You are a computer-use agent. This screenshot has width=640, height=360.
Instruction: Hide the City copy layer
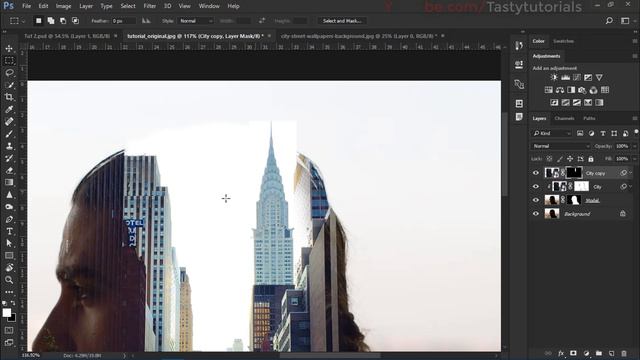point(536,173)
